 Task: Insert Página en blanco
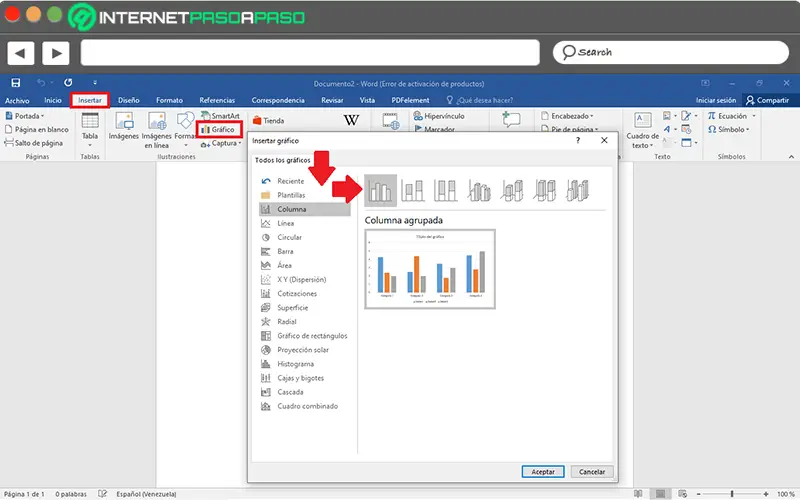[37, 130]
